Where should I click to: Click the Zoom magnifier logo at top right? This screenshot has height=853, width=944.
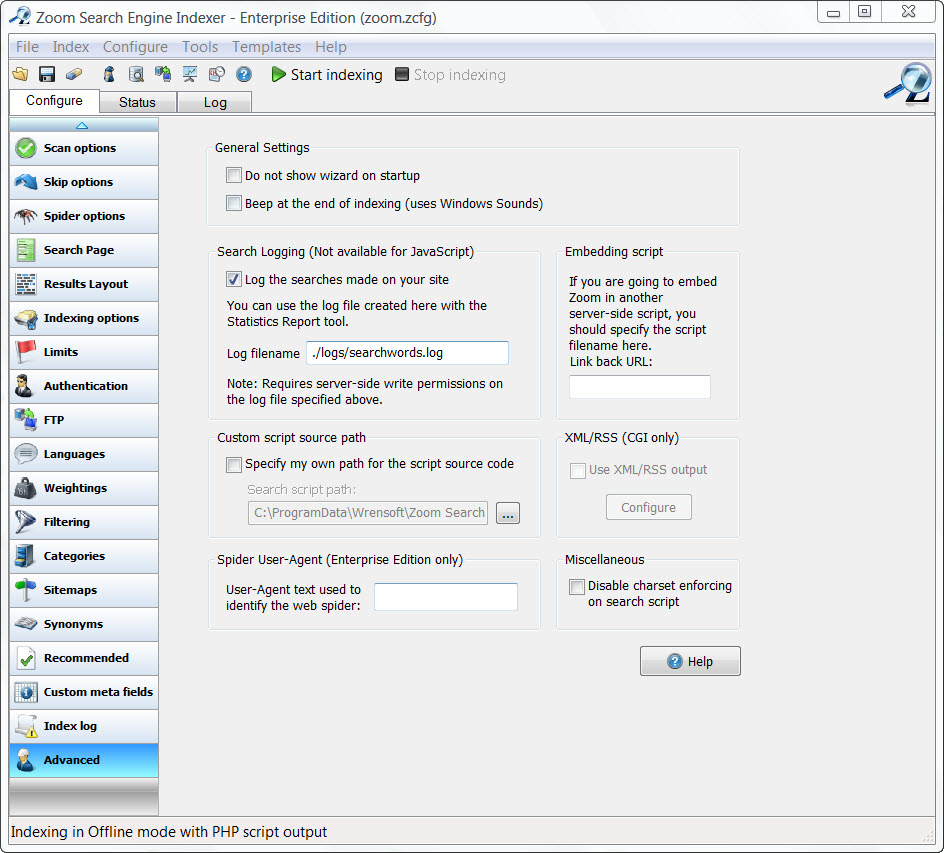point(908,84)
